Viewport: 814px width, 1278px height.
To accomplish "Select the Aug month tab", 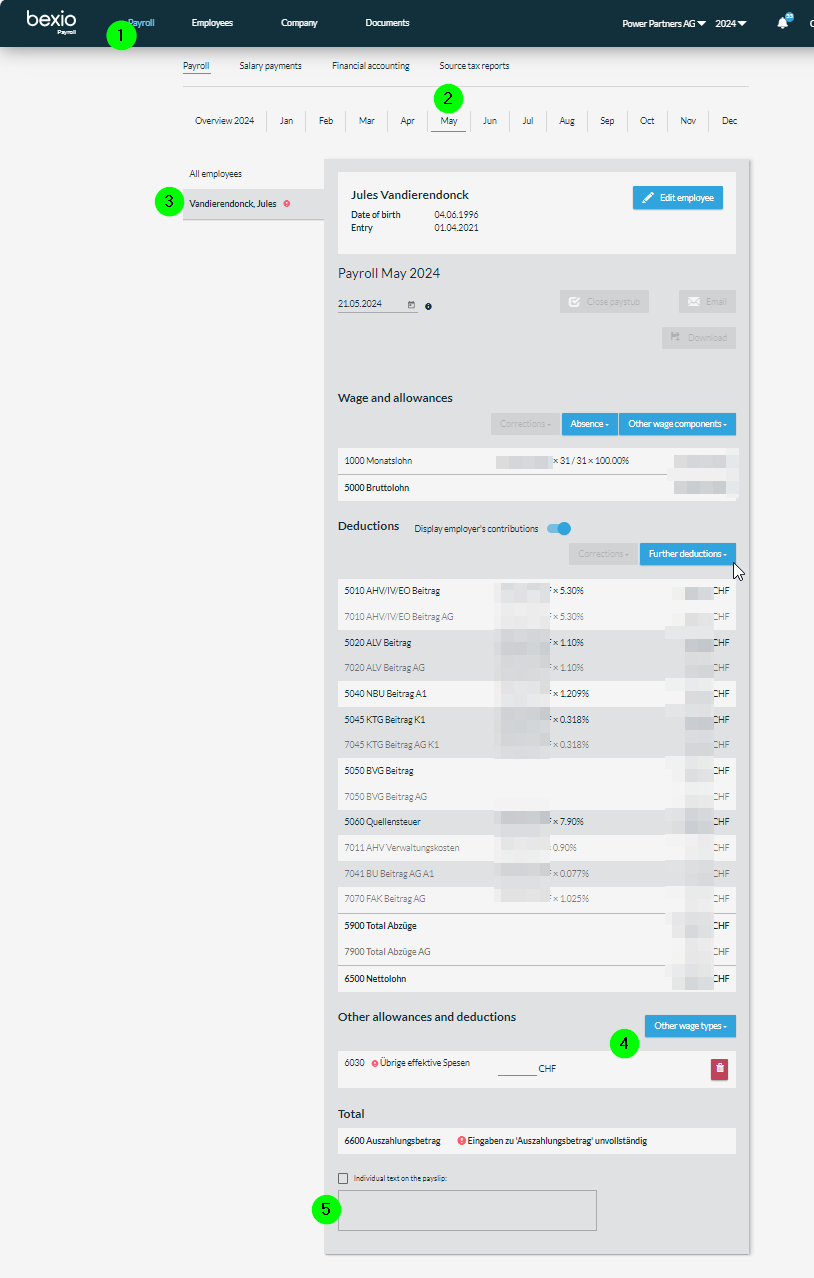I will (x=567, y=121).
